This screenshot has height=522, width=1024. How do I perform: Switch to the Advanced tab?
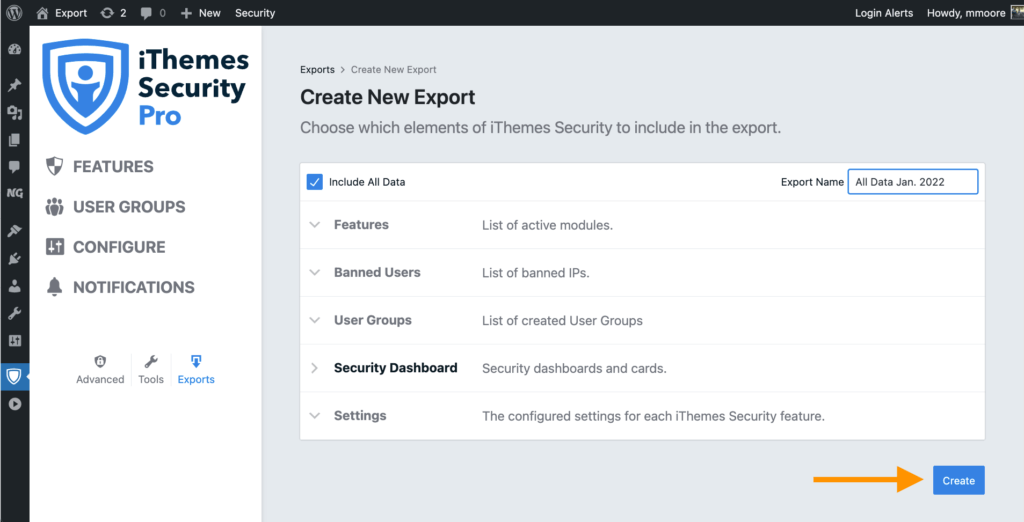pyautogui.click(x=100, y=370)
